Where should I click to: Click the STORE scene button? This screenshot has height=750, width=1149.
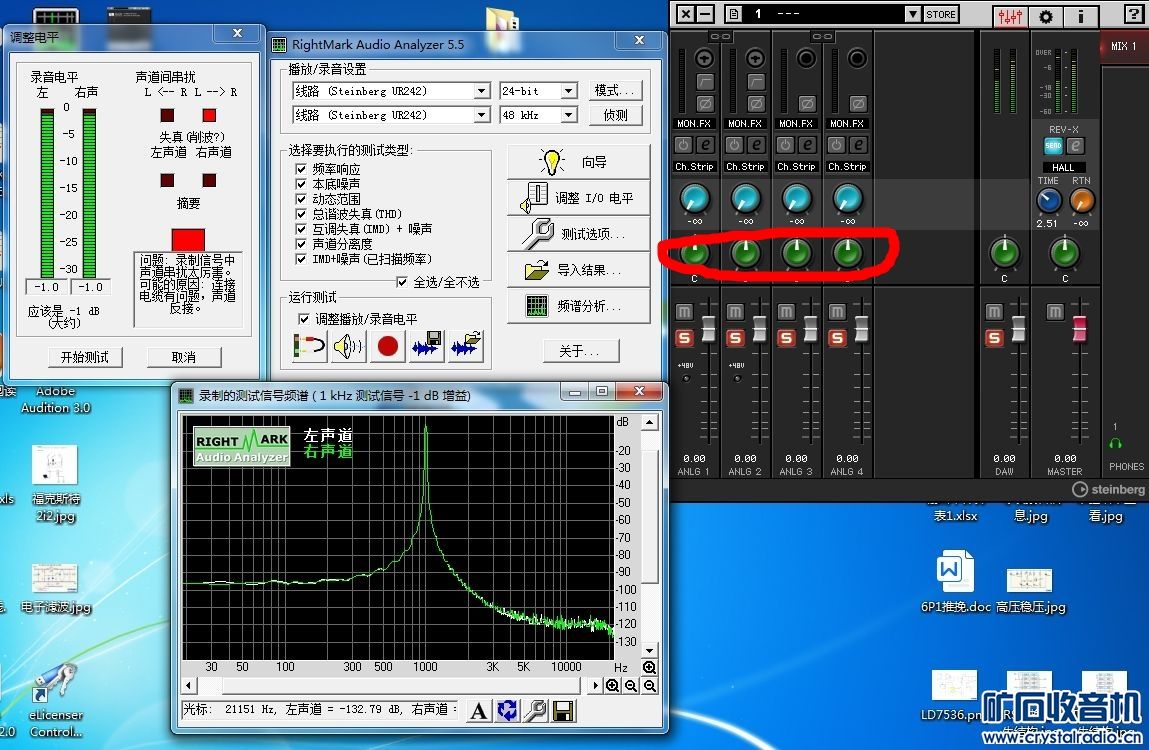940,14
